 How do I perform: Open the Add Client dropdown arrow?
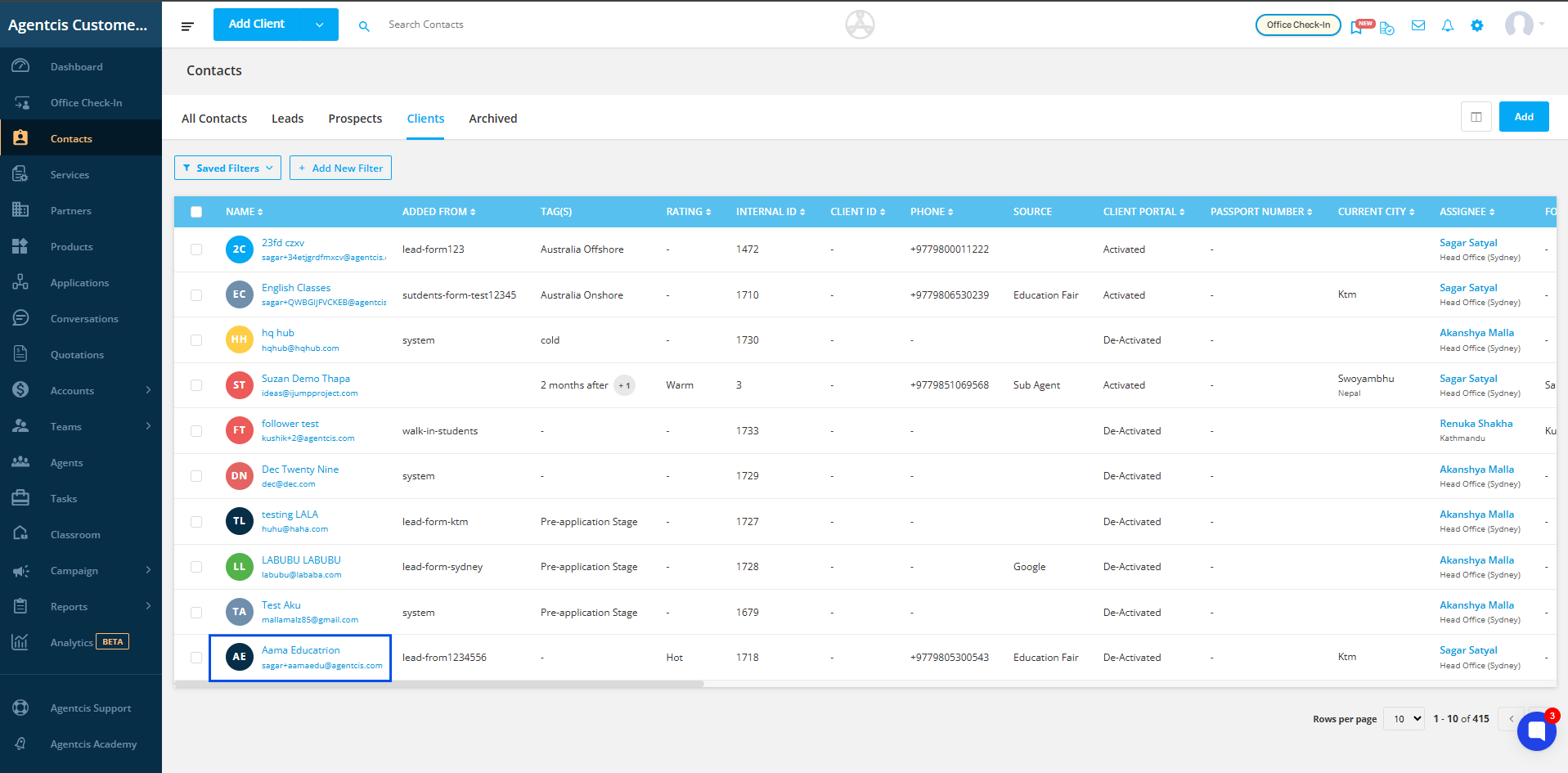319,25
